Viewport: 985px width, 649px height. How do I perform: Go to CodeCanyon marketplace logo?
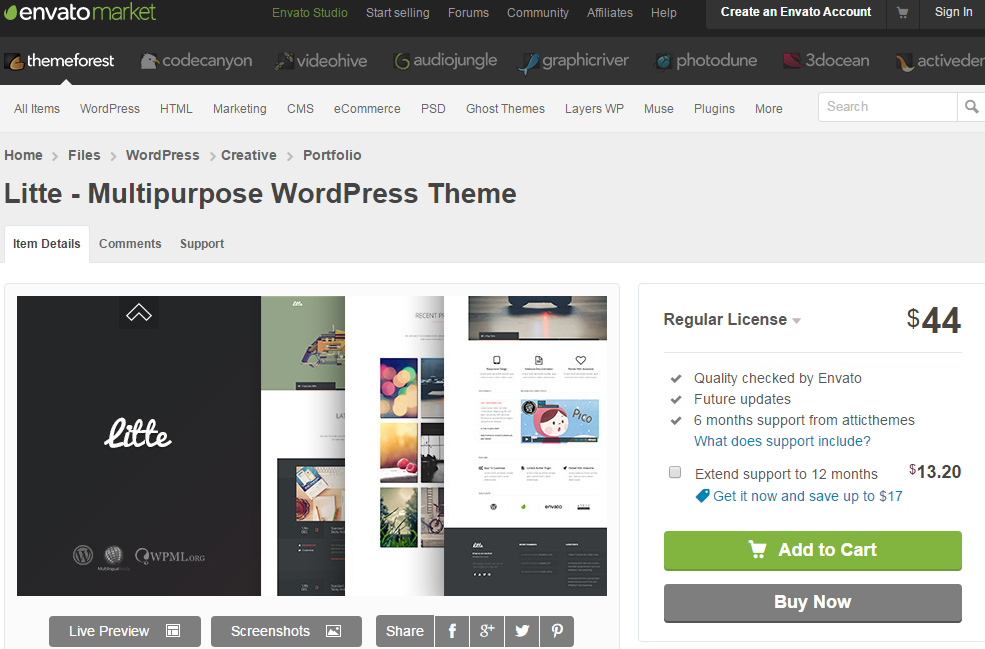(196, 61)
